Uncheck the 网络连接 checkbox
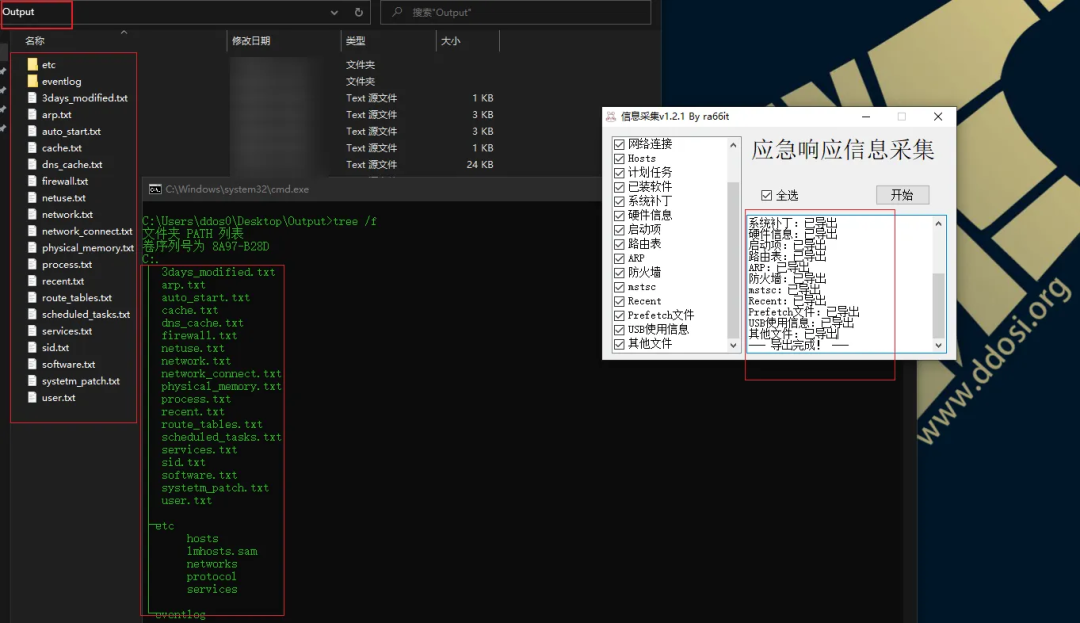1080x623 pixels. pyautogui.click(x=619, y=144)
